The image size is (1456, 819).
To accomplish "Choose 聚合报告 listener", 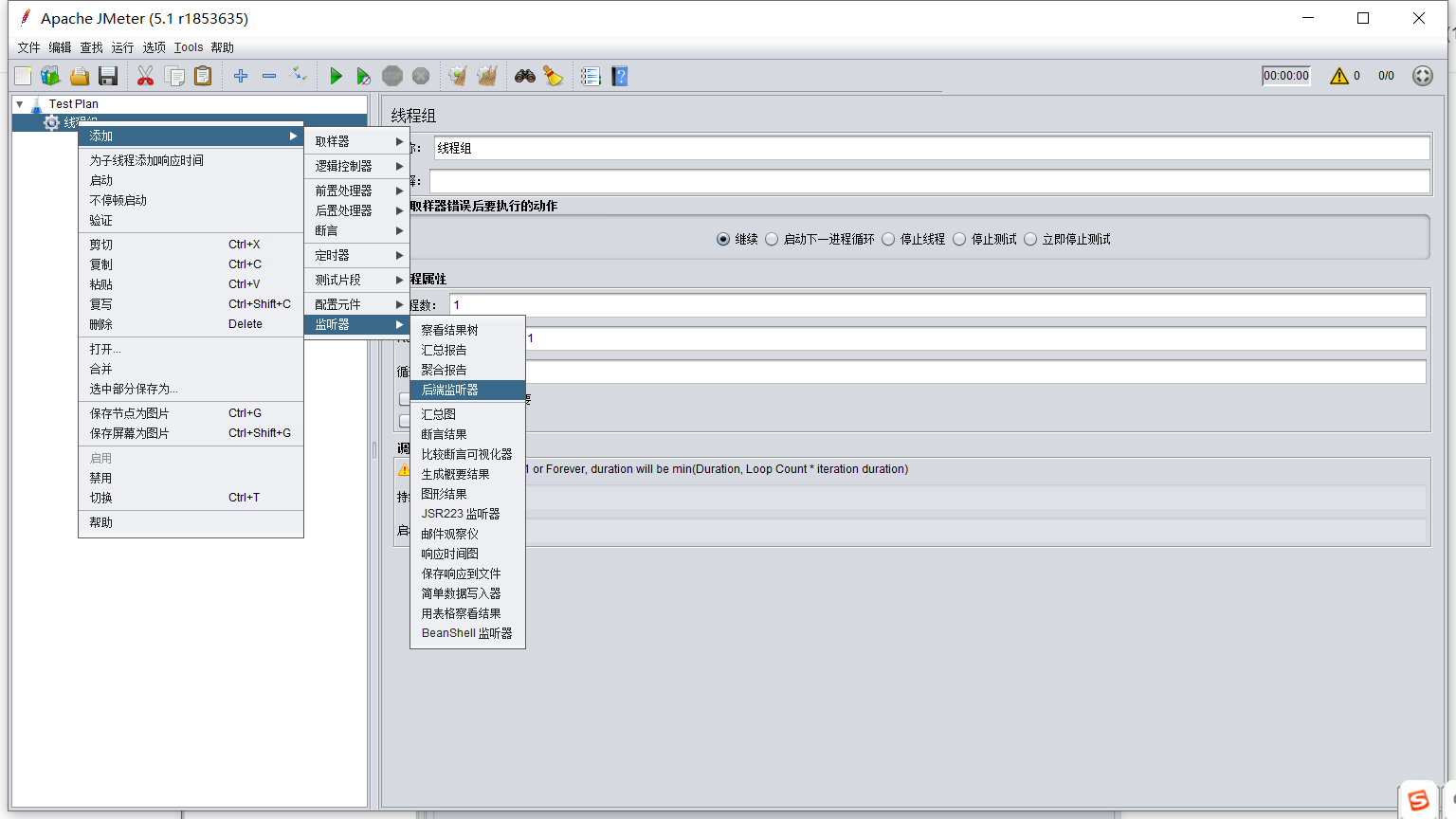I will coord(467,370).
